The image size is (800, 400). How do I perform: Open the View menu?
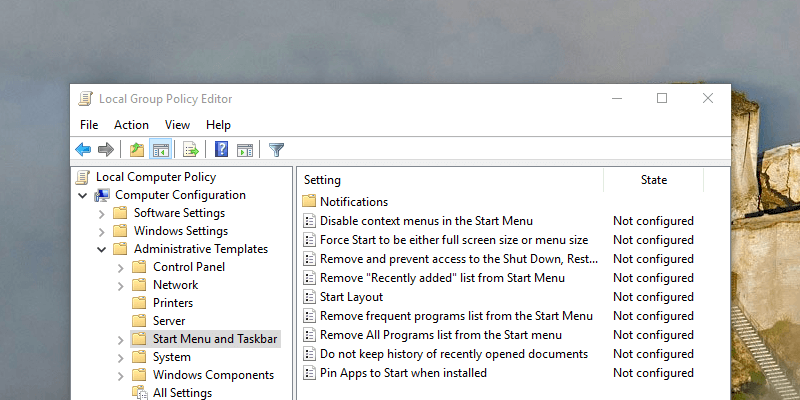click(178, 125)
